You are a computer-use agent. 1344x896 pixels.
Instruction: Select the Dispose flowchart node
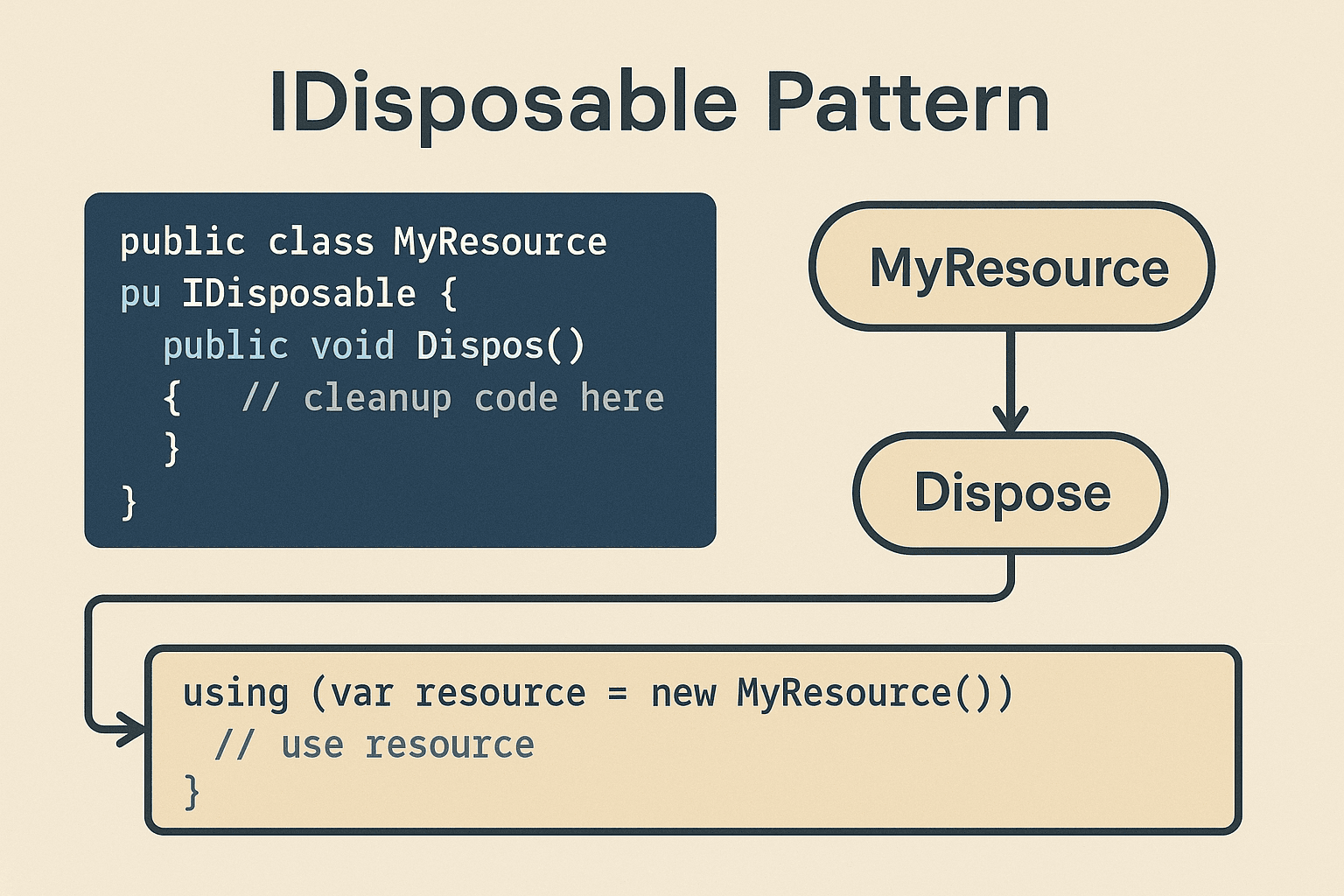pyautogui.click(x=1011, y=493)
